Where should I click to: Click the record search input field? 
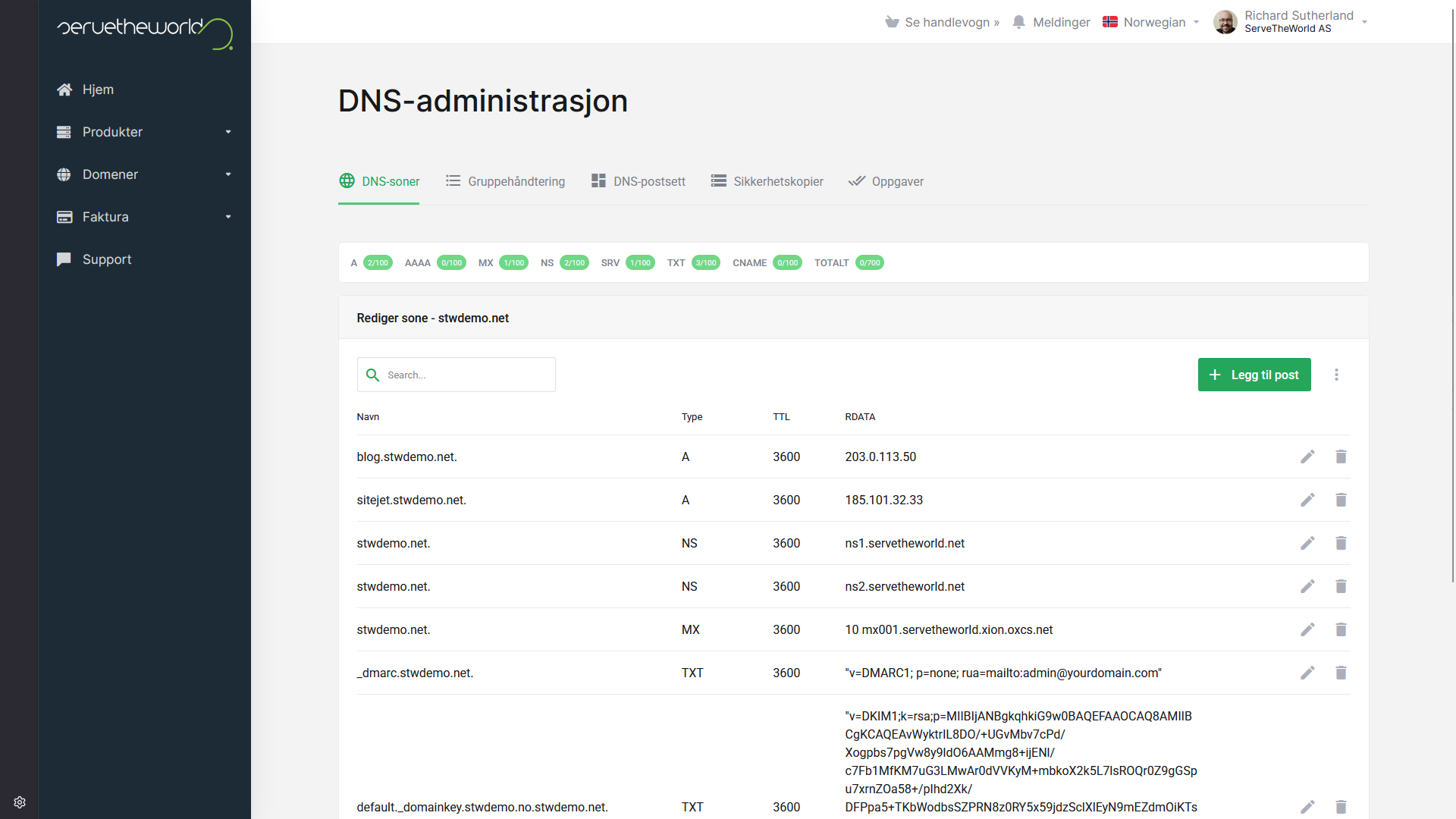[x=467, y=375]
